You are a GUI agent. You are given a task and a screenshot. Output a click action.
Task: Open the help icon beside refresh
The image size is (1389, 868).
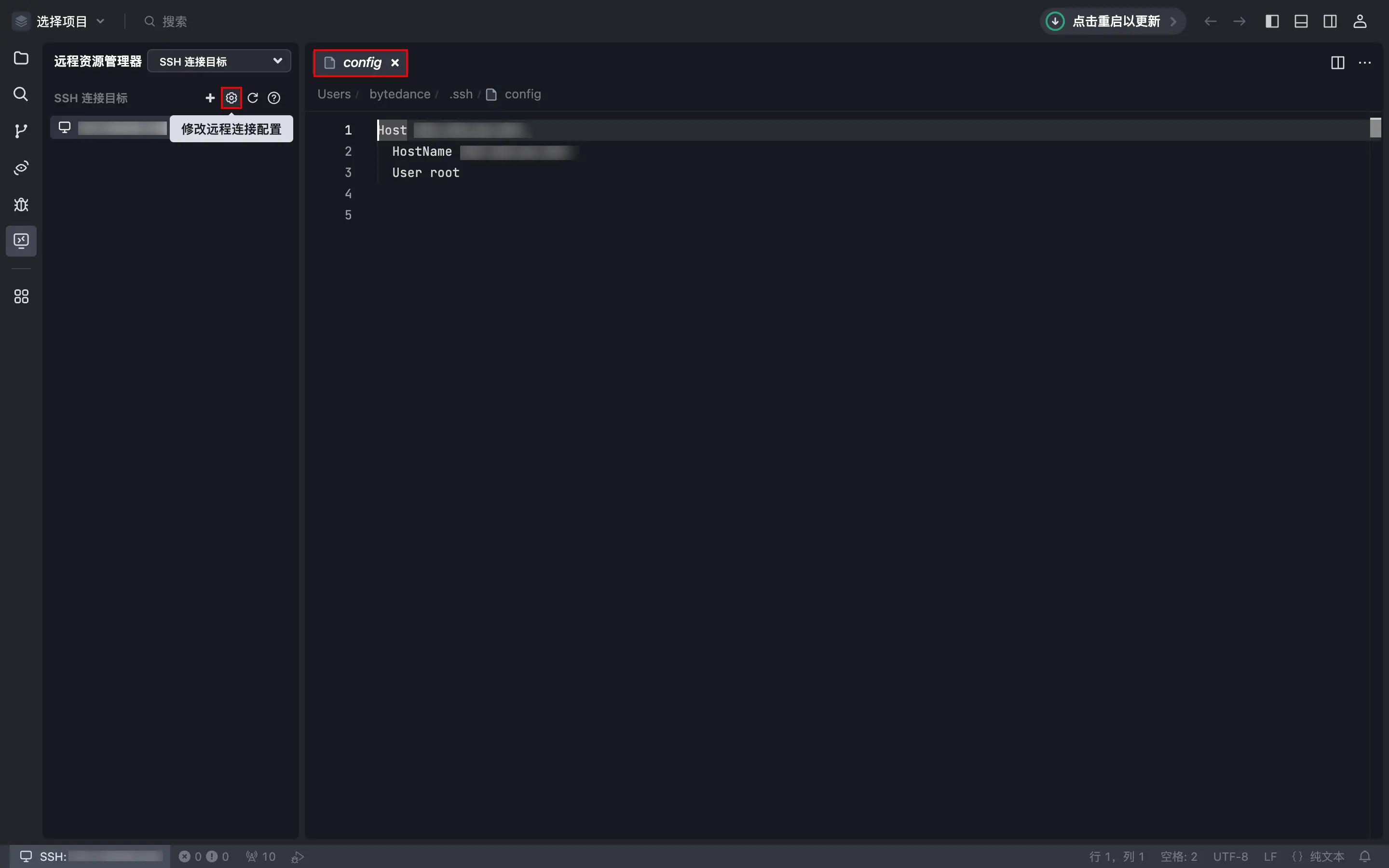[x=274, y=98]
